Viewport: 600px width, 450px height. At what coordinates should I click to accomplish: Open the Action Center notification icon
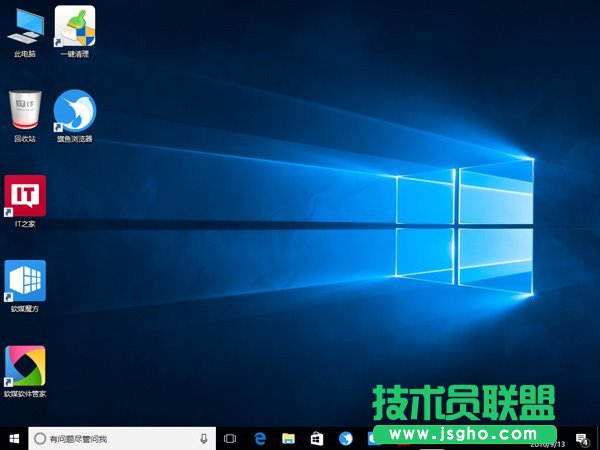(x=582, y=438)
